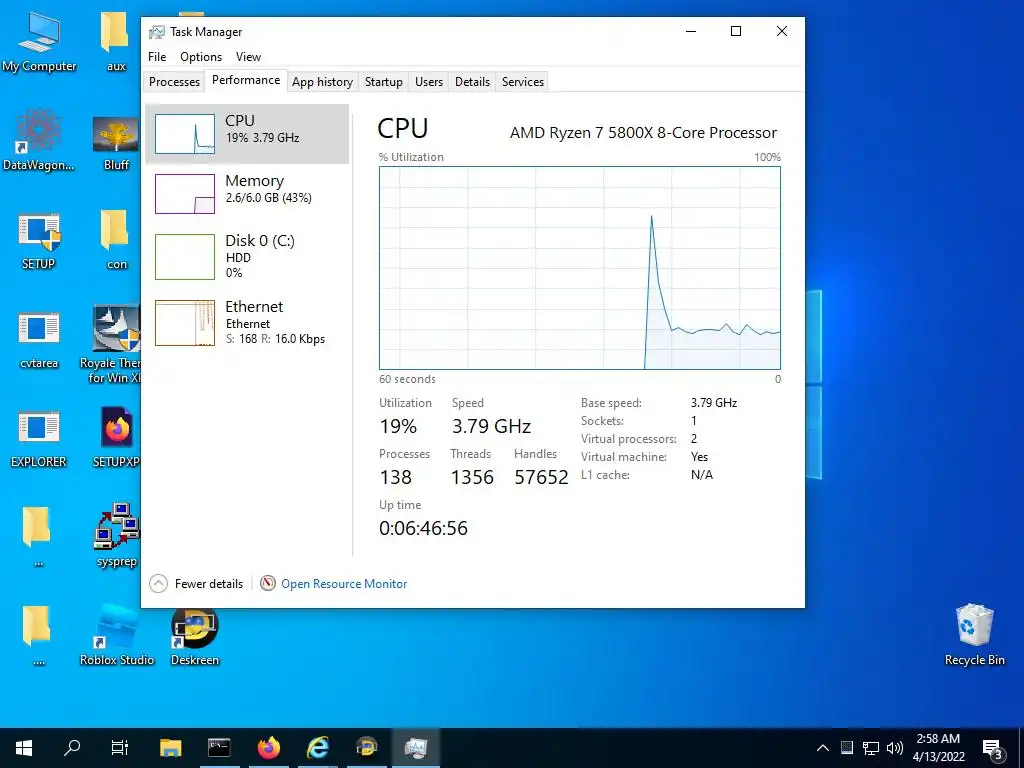Select the Bluff desktop icon
The height and width of the screenshot is (768, 1024).
pos(116,142)
